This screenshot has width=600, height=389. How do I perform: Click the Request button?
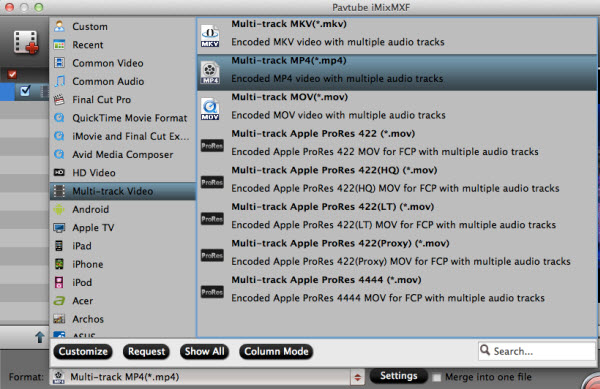146,352
